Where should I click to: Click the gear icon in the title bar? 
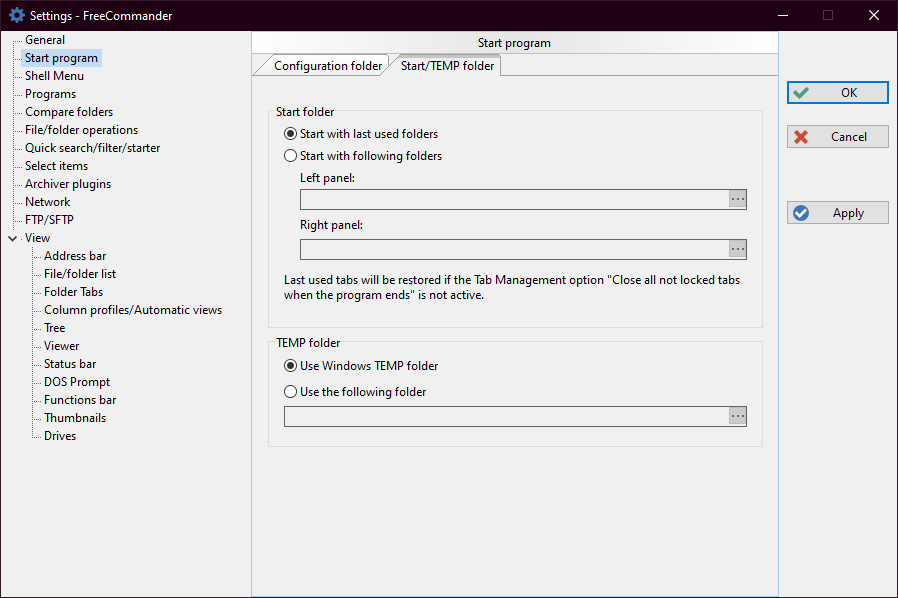click(x=16, y=15)
